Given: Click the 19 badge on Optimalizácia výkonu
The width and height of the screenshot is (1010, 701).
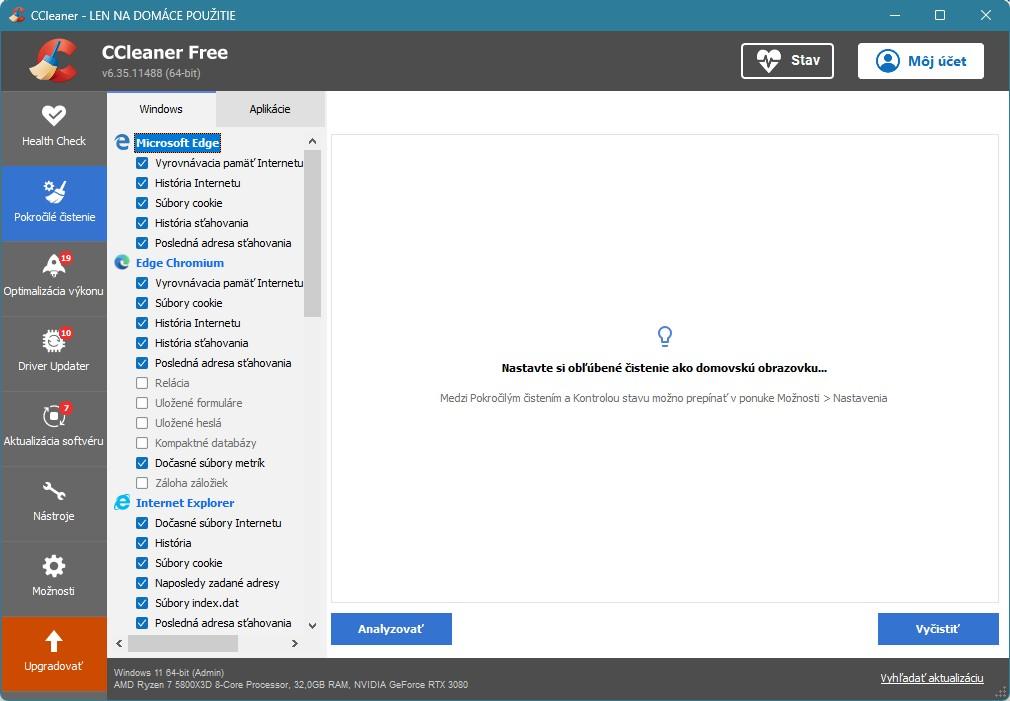Looking at the screenshot, I should [x=66, y=258].
